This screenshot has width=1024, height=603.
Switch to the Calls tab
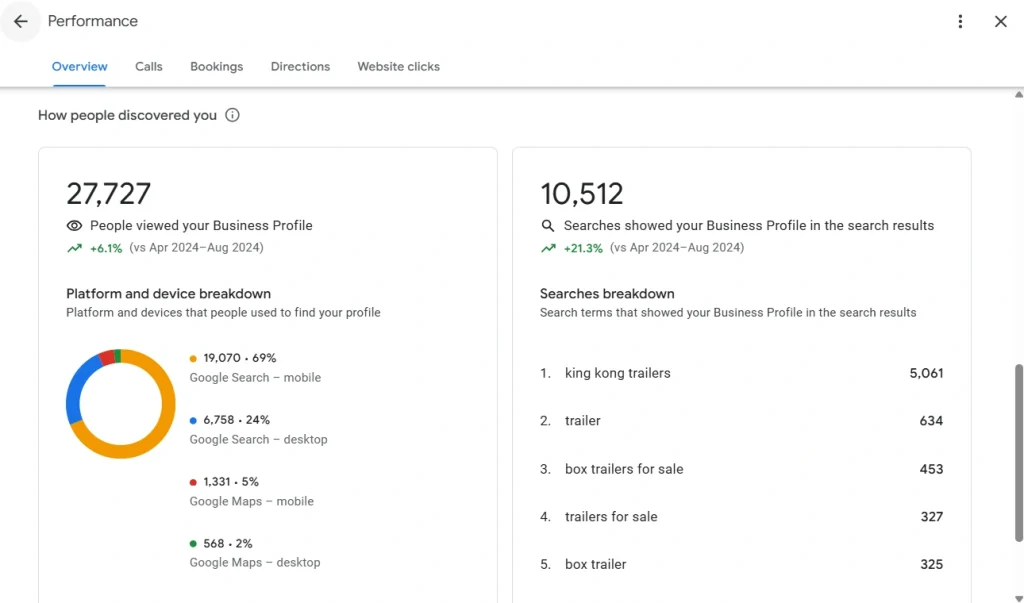point(149,67)
